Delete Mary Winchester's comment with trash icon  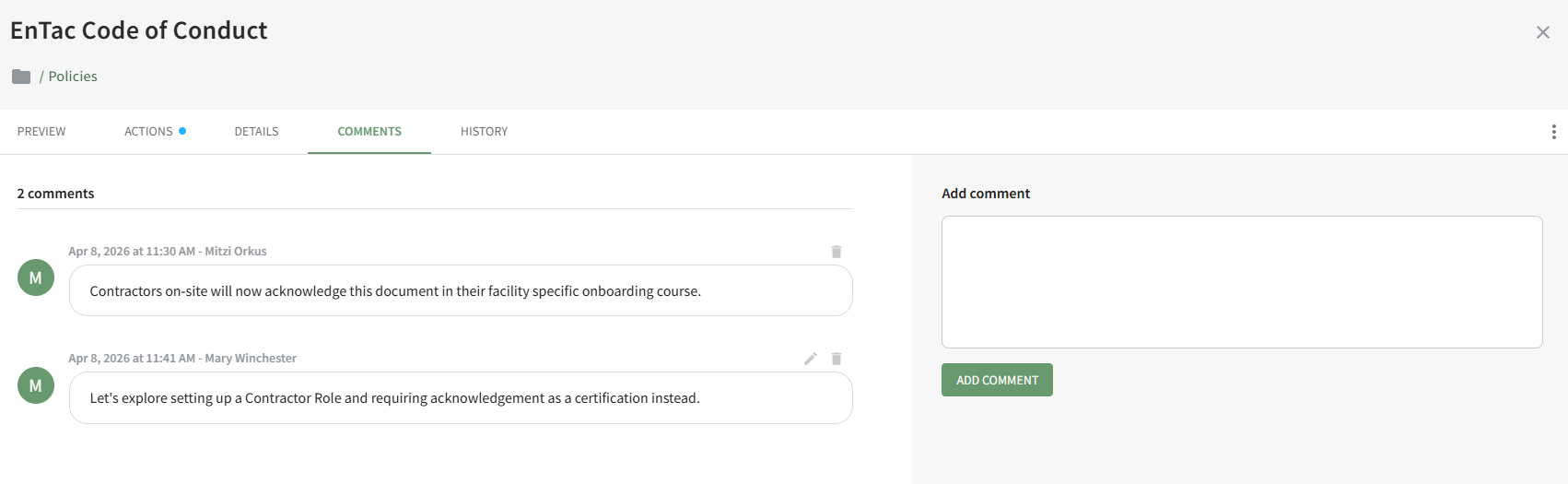tap(837, 359)
